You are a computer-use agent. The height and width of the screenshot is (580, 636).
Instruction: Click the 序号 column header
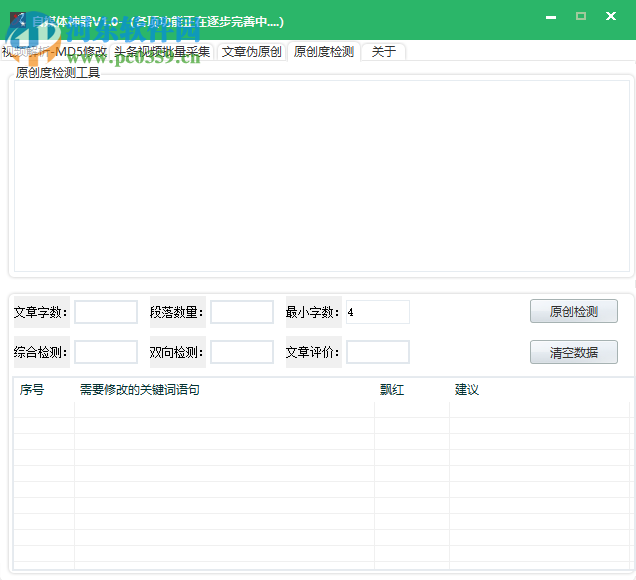44,390
